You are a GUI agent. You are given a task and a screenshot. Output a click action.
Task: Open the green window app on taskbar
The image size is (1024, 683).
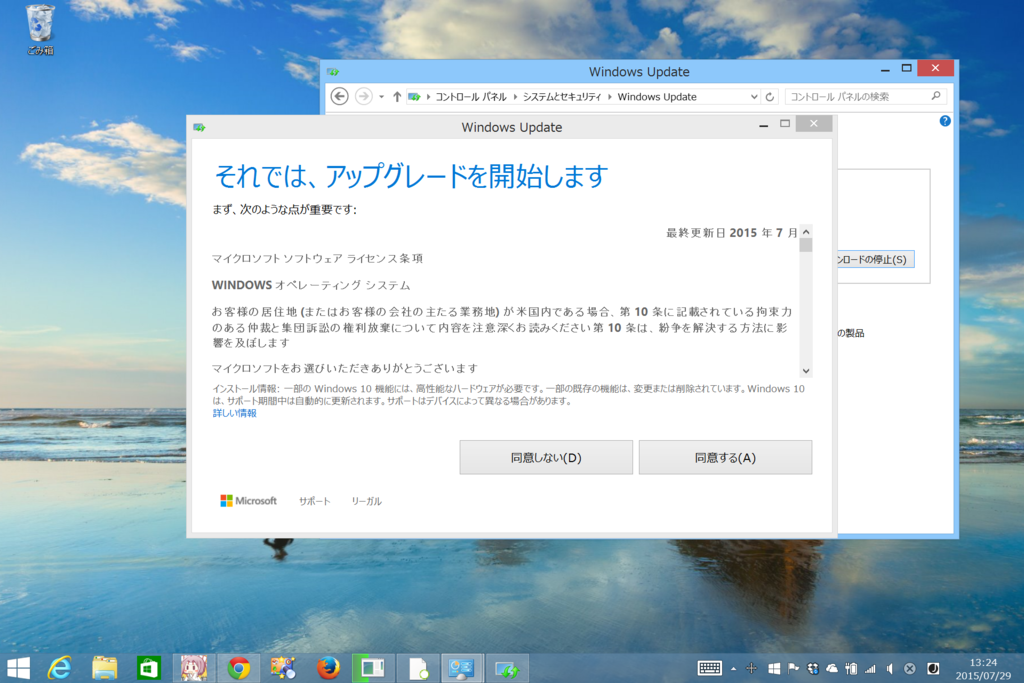pyautogui.click(x=372, y=668)
